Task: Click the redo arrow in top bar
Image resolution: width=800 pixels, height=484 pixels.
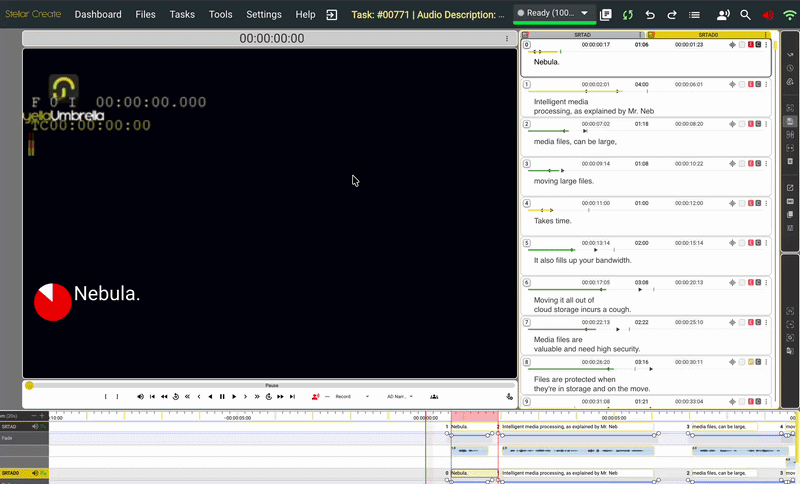Action: 672,15
